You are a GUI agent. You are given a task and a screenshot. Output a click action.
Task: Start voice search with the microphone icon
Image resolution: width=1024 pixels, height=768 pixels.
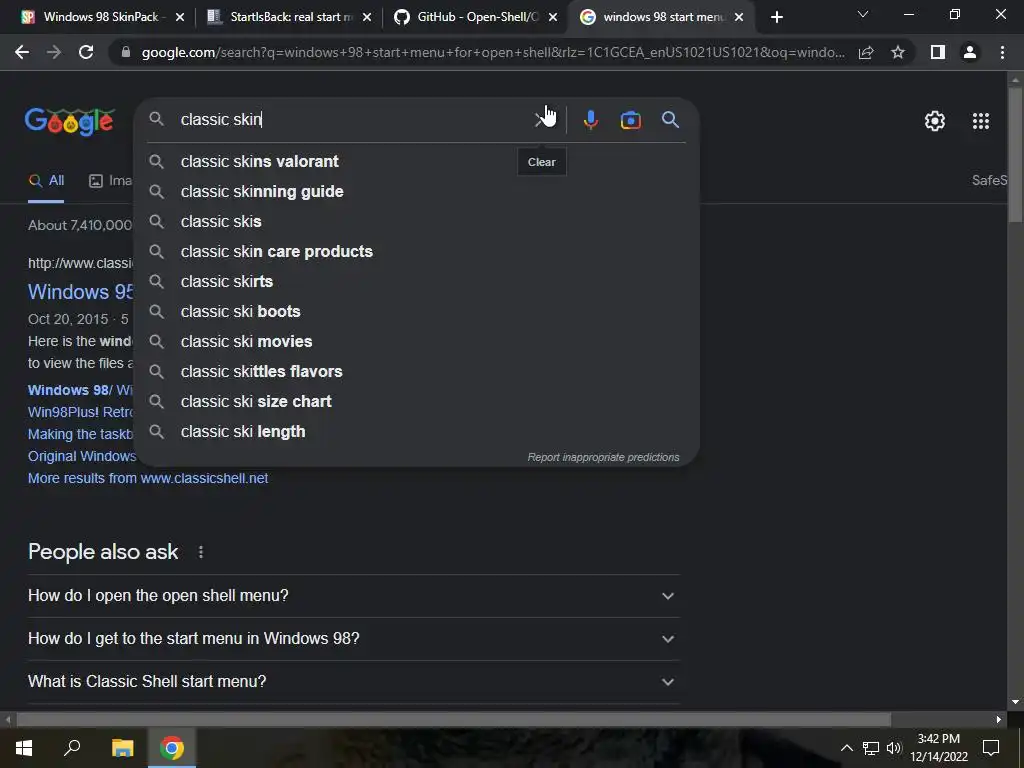pyautogui.click(x=590, y=120)
